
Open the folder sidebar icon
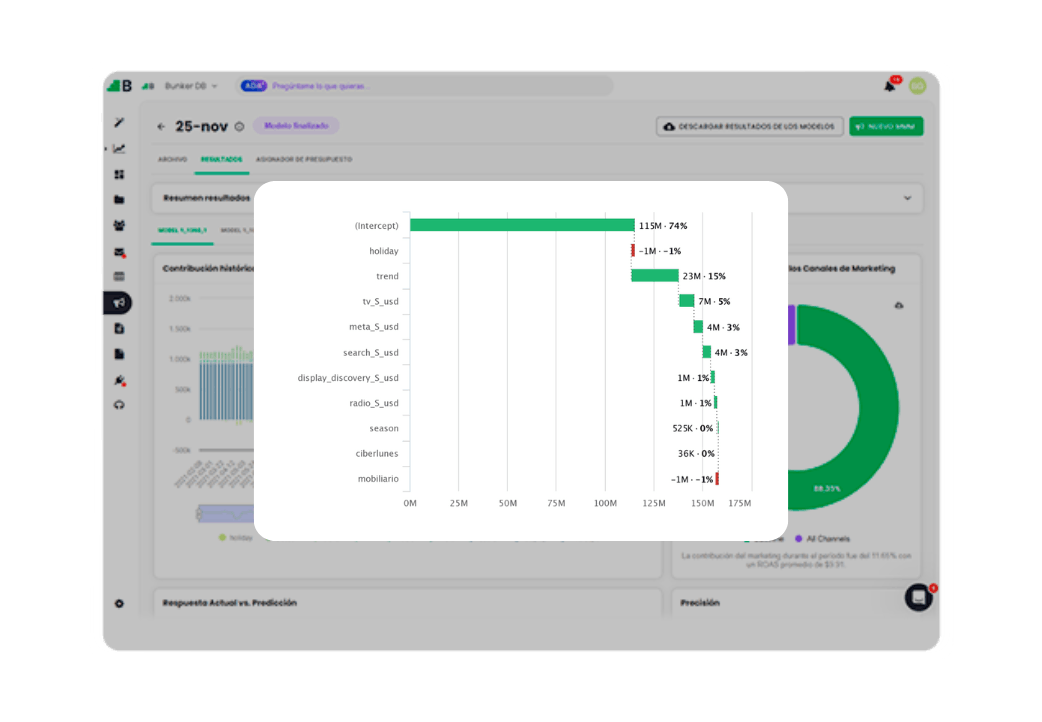[119, 199]
